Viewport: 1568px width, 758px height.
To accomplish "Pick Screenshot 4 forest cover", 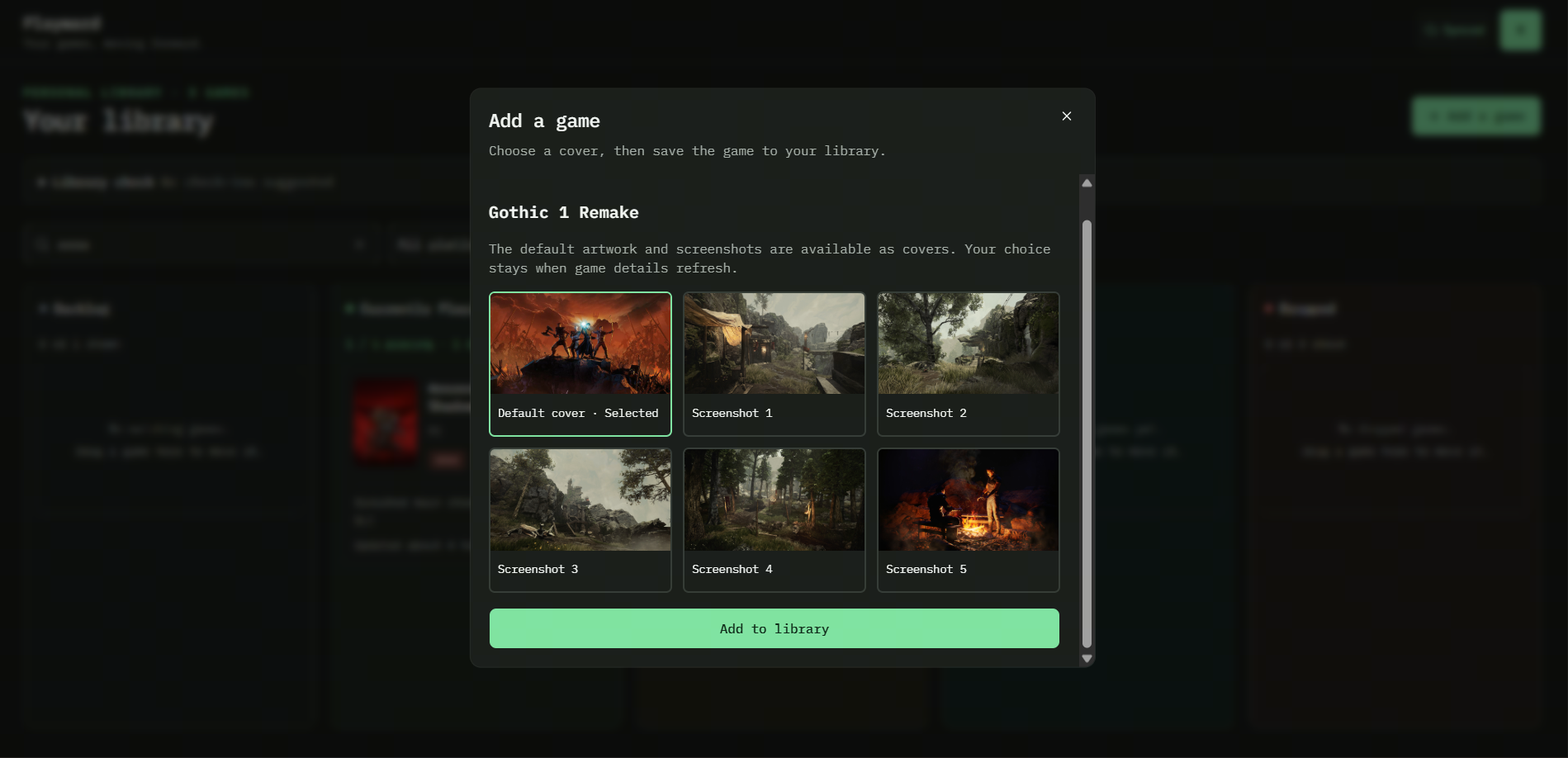I will pos(775,520).
